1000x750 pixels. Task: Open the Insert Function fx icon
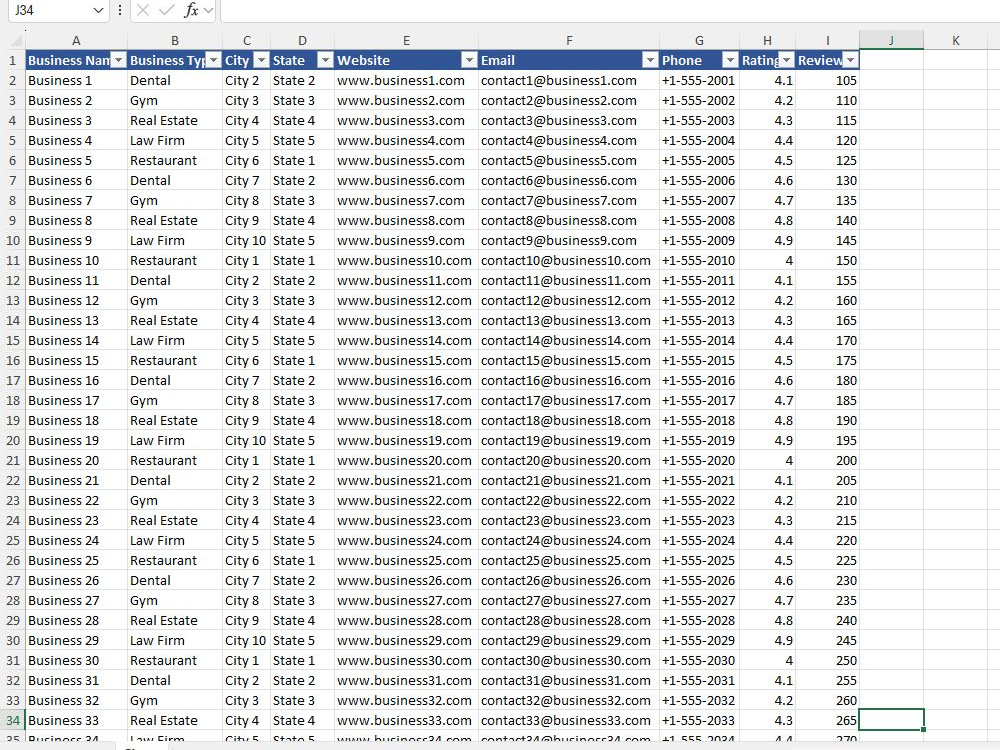pos(191,10)
